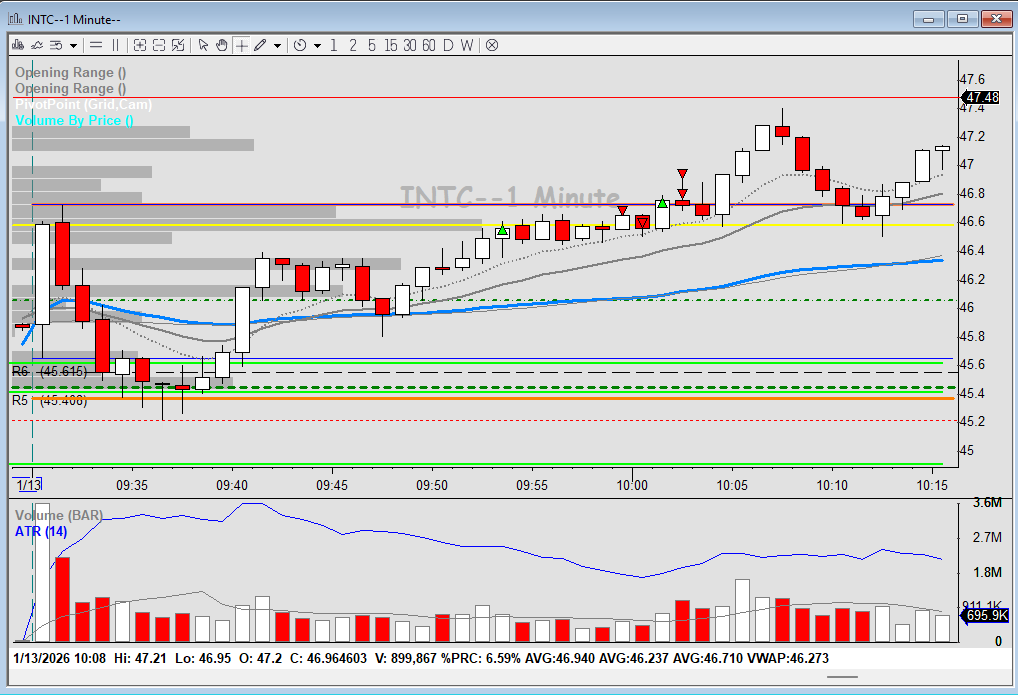This screenshot has height=695, width=1018.
Task: Maximize the INTC chart window
Action: click(963, 19)
